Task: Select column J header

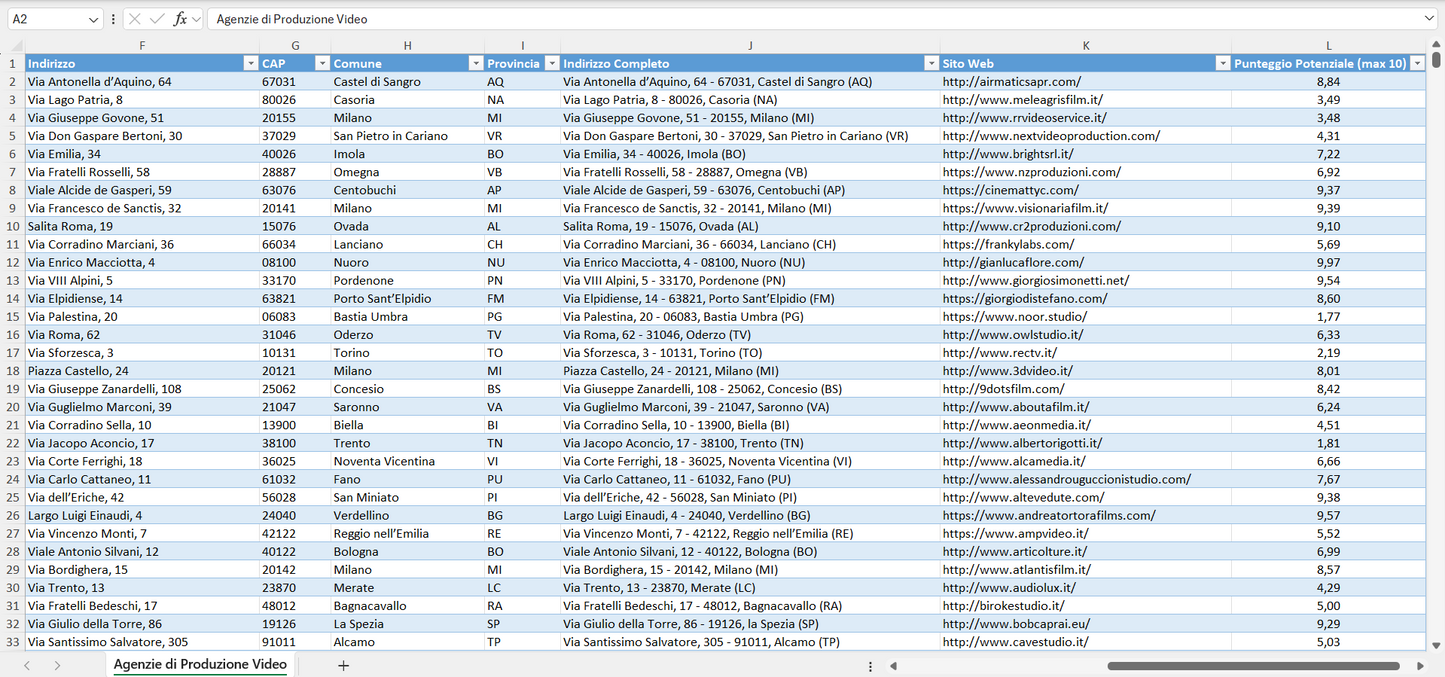Action: click(x=750, y=45)
